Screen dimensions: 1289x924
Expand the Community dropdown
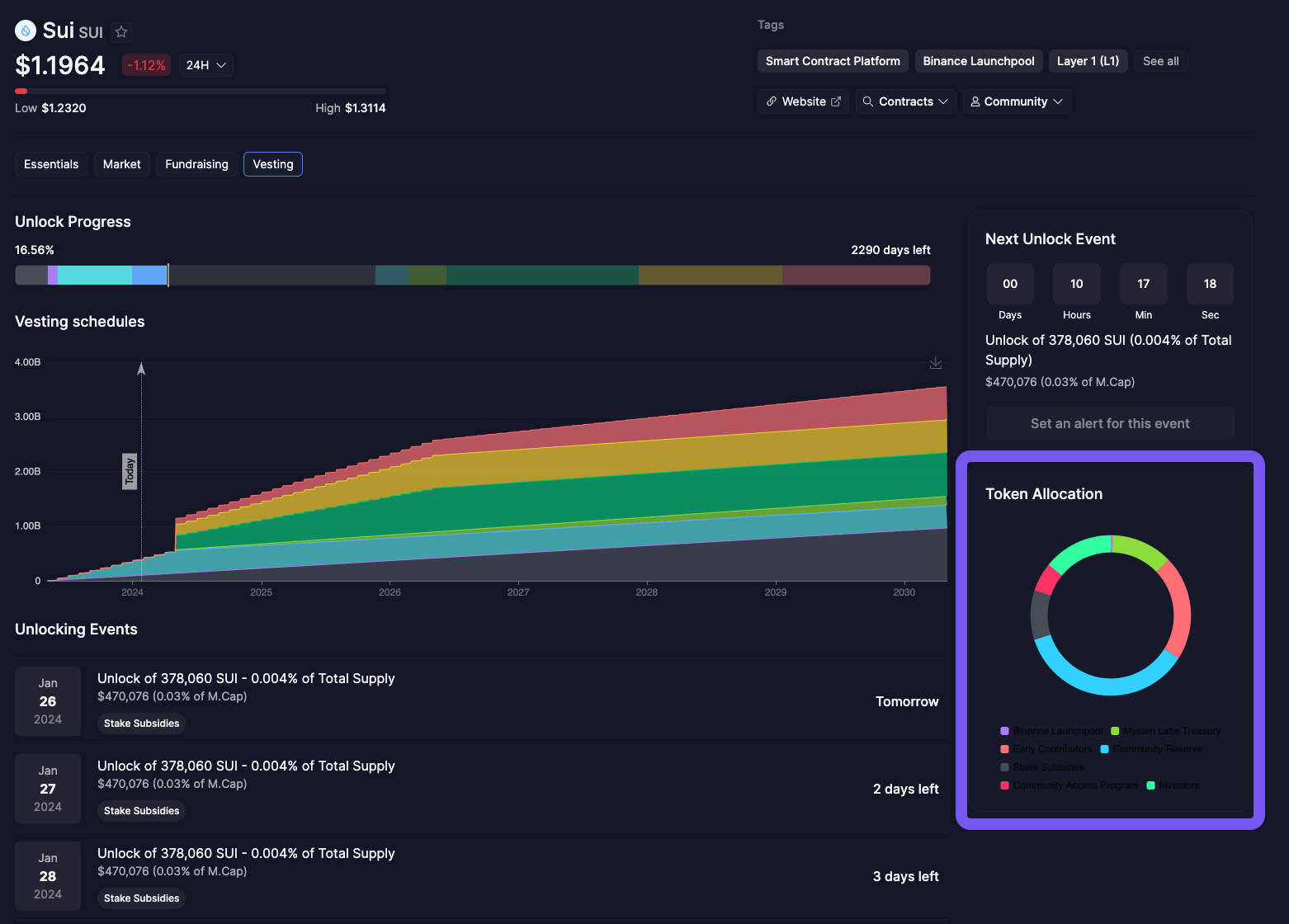[x=1017, y=101]
